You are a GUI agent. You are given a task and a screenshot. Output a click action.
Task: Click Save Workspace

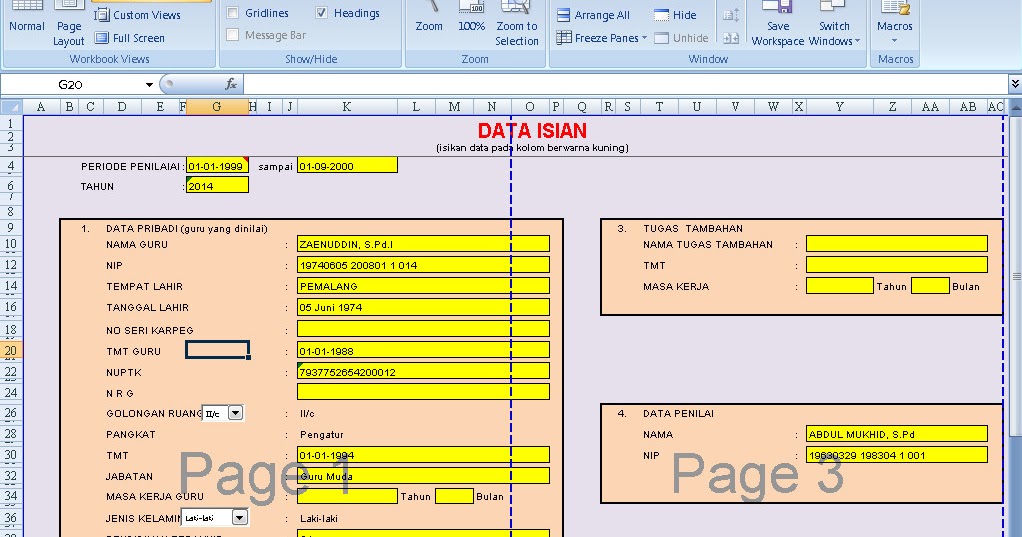pyautogui.click(x=778, y=23)
